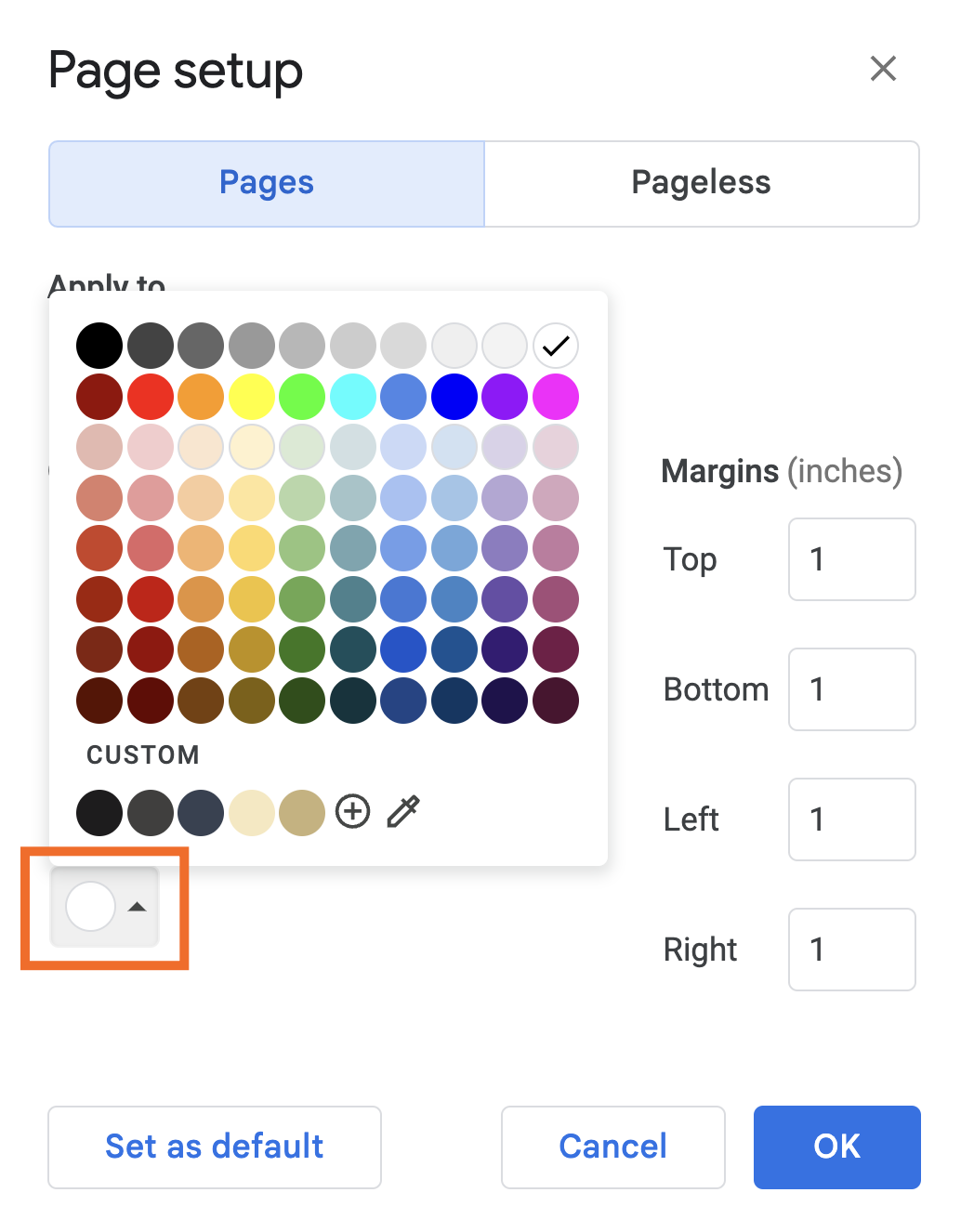Select the dark navy custom swatch

(201, 811)
